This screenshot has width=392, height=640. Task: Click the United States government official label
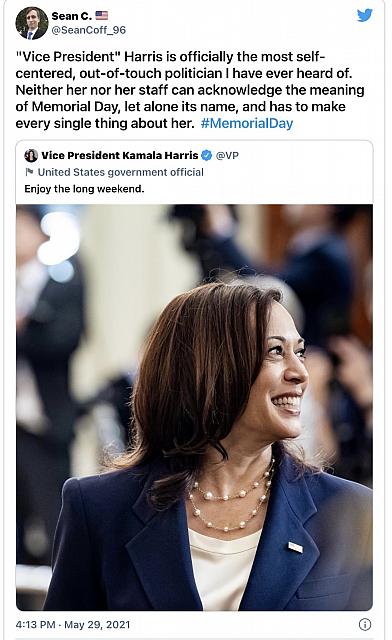121,172
